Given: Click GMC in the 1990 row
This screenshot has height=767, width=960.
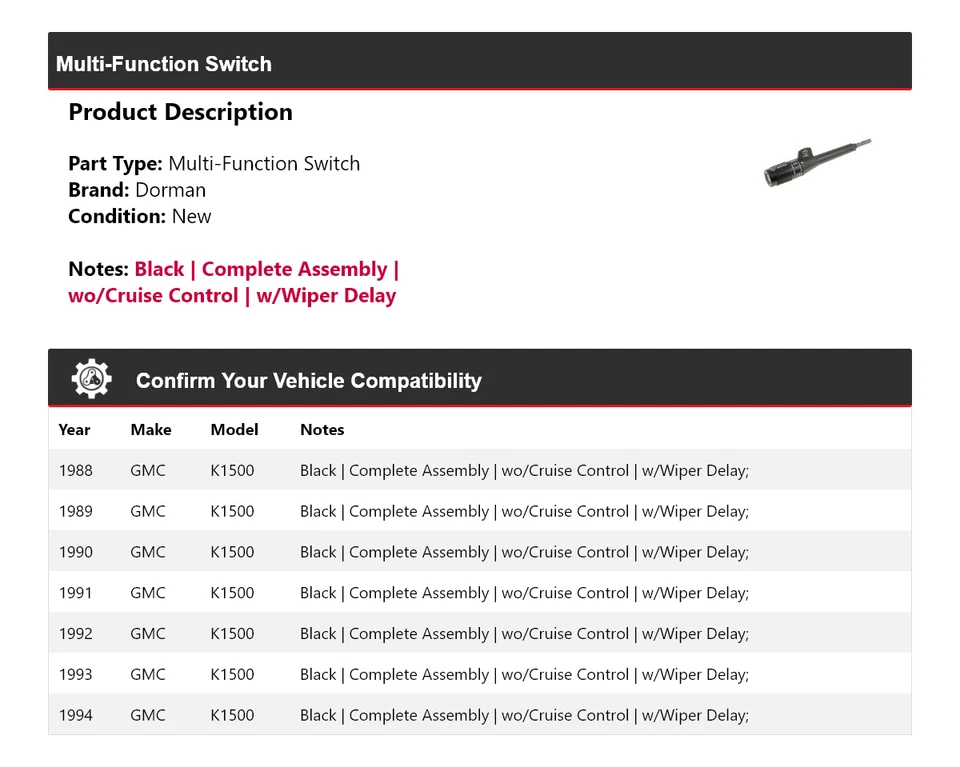Looking at the screenshot, I should [148, 552].
